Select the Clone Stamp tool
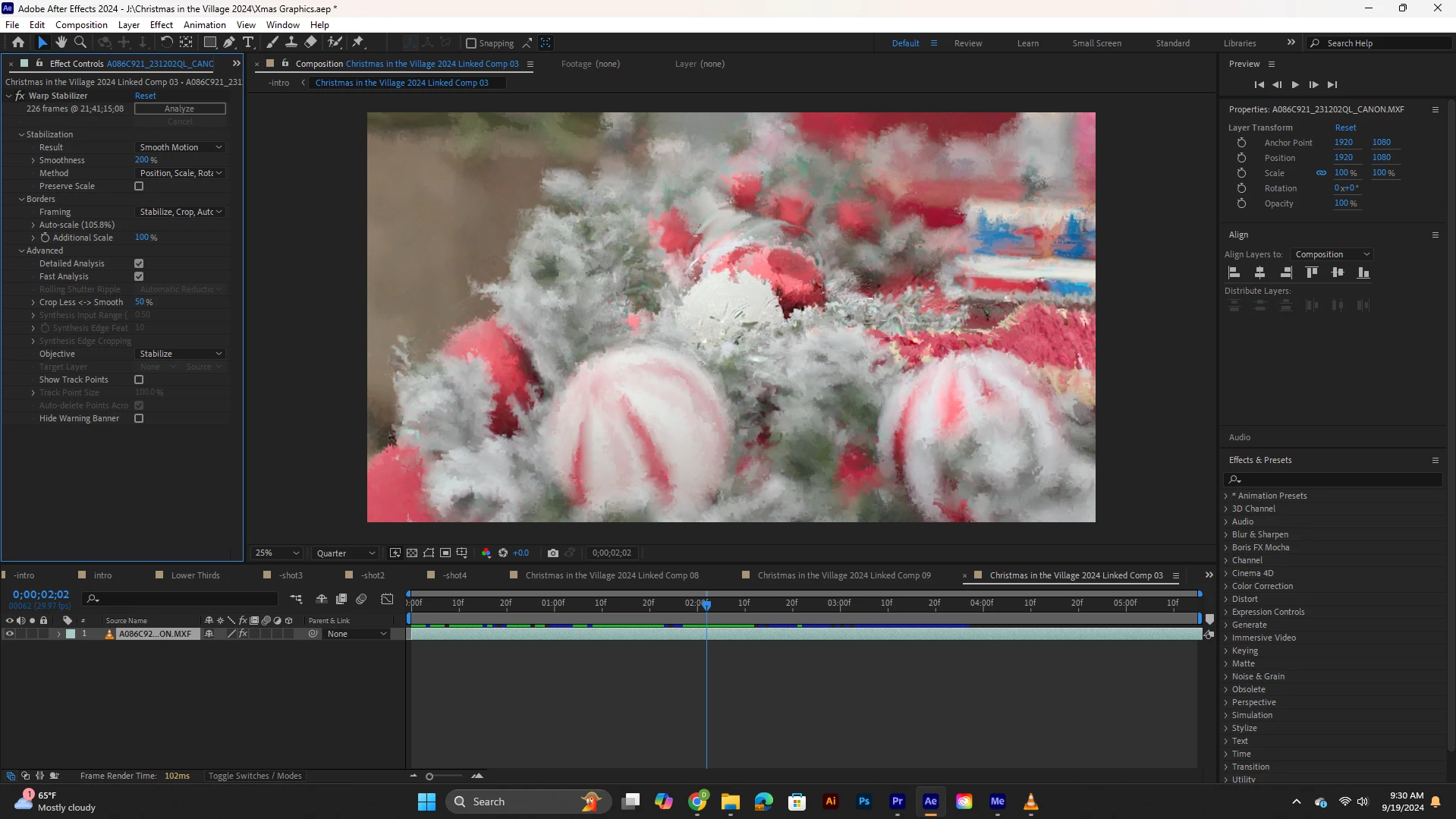 pyautogui.click(x=291, y=43)
